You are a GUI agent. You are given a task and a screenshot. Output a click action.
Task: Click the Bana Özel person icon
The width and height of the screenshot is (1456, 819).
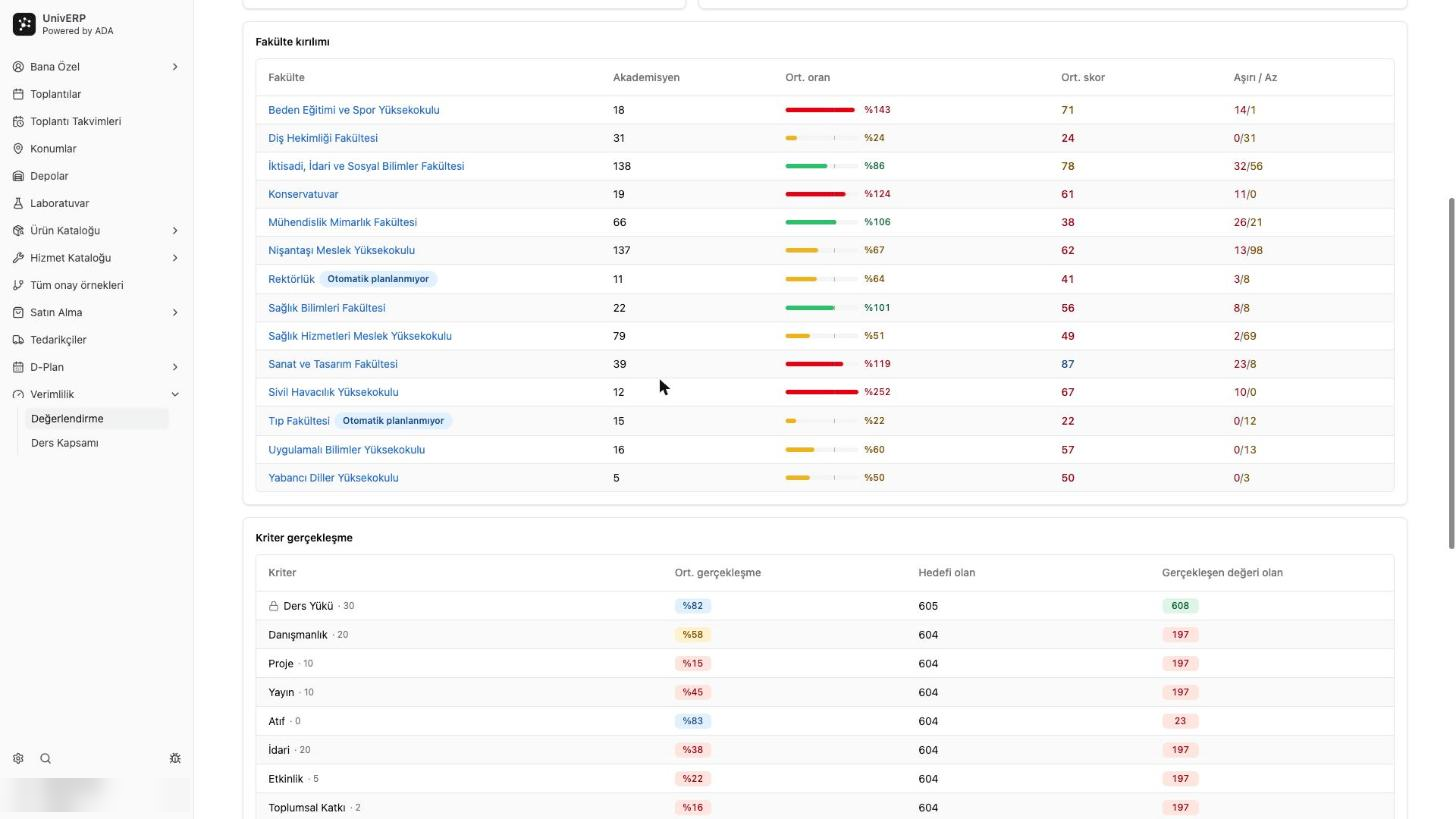18,67
